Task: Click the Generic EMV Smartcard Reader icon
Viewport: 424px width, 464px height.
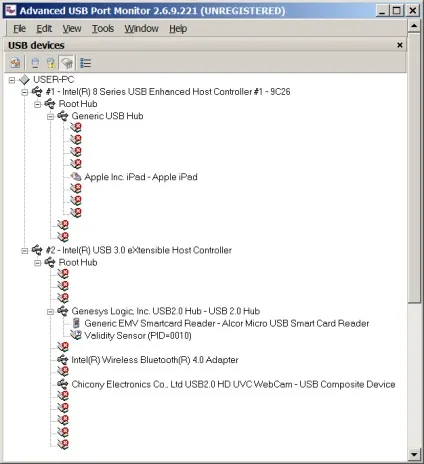Action: (76, 323)
